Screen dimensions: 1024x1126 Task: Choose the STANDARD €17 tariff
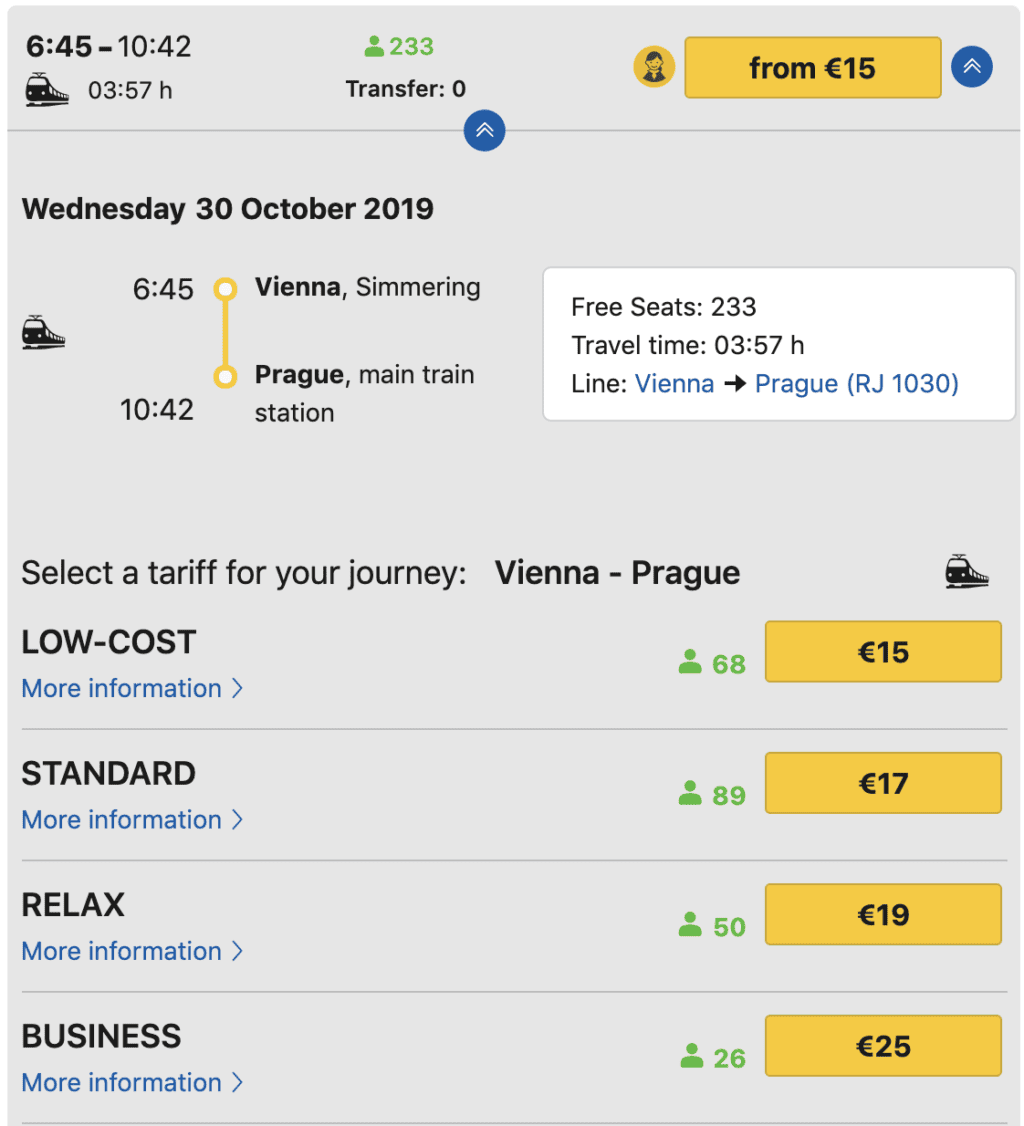coord(883,783)
